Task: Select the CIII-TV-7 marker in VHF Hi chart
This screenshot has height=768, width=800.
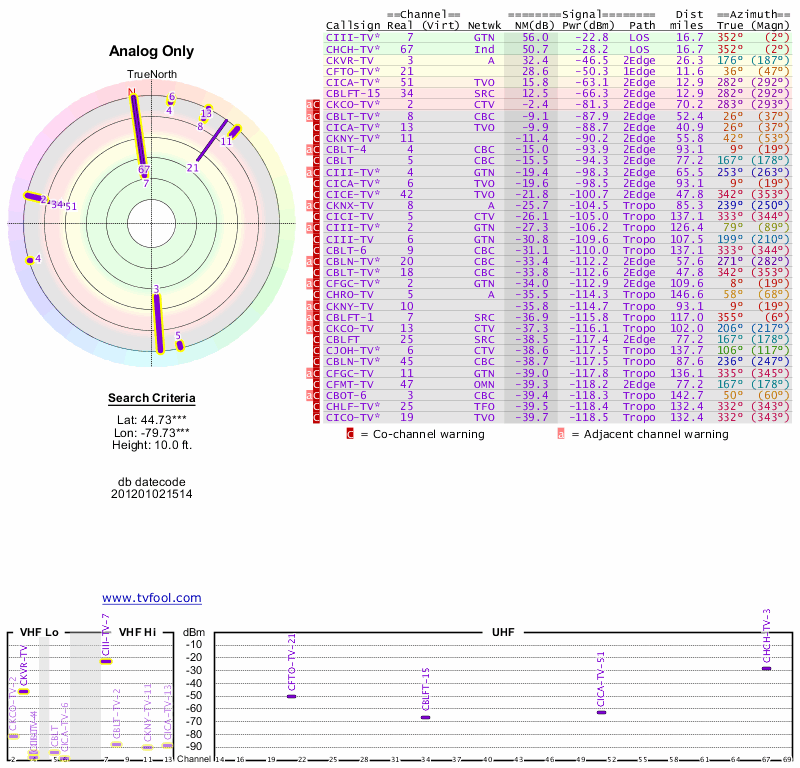Action: [106, 661]
